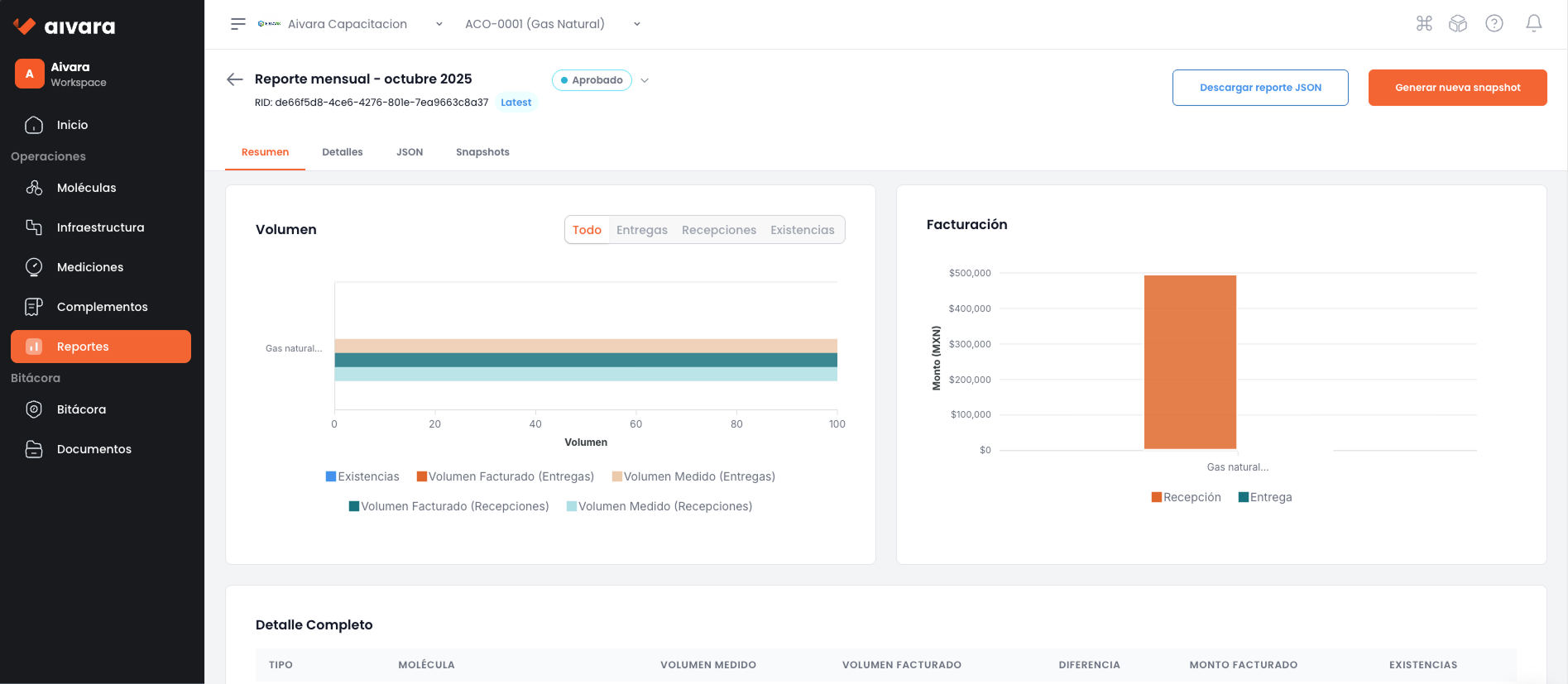Filter Volumen chart by Entregas
This screenshot has height=684, width=1568.
(641, 230)
